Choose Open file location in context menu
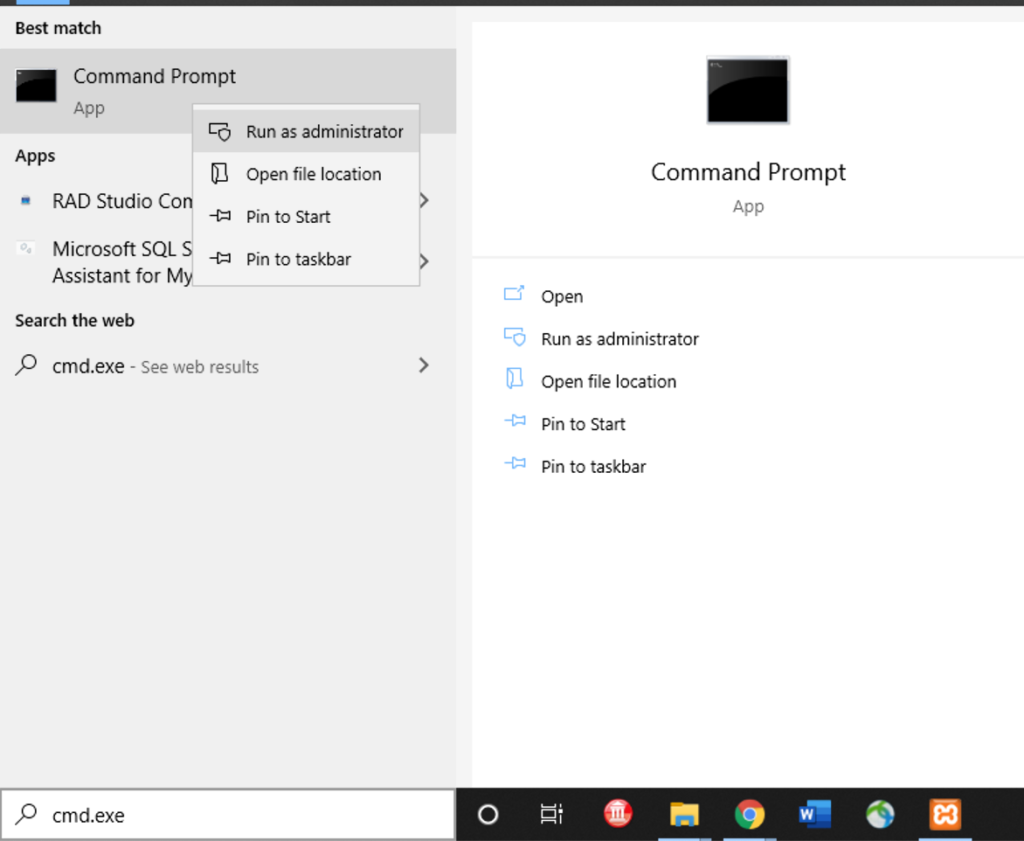The width and height of the screenshot is (1024, 841). point(306,174)
